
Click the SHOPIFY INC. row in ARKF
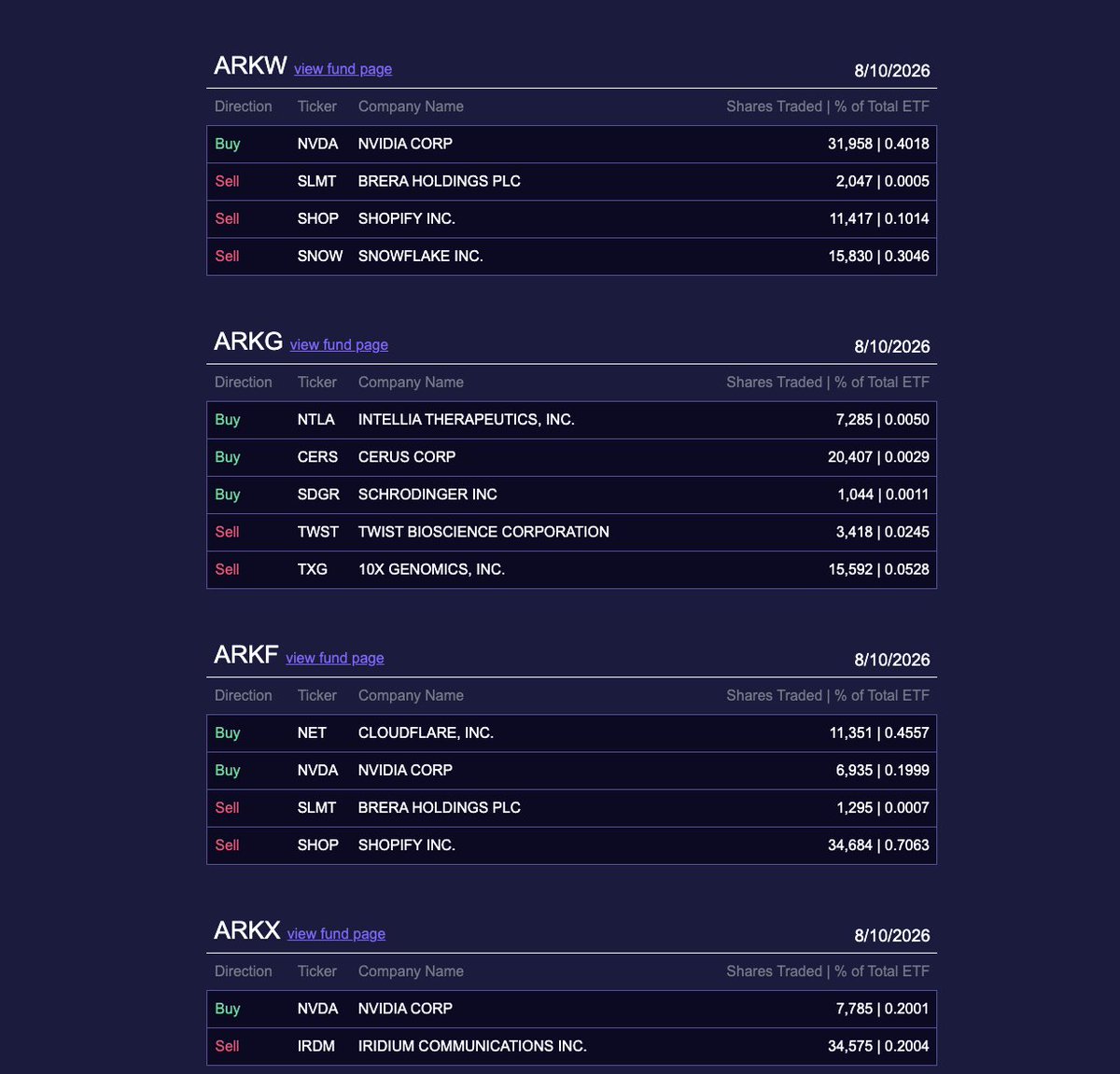click(x=571, y=845)
